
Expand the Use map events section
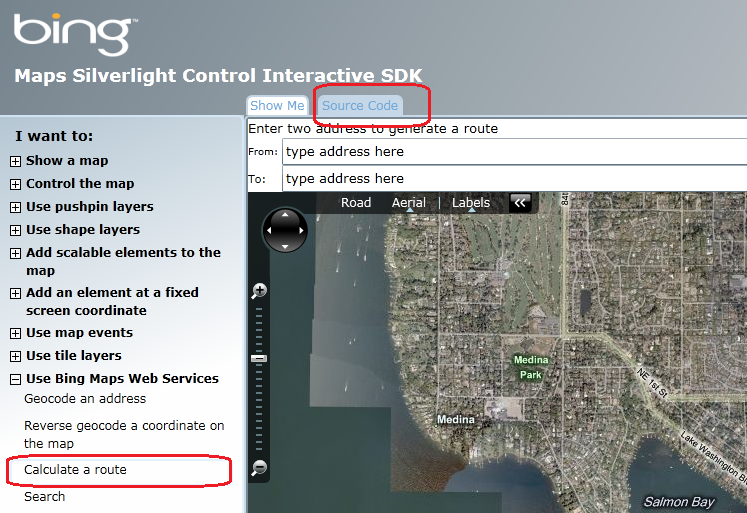pyautogui.click(x=15, y=333)
